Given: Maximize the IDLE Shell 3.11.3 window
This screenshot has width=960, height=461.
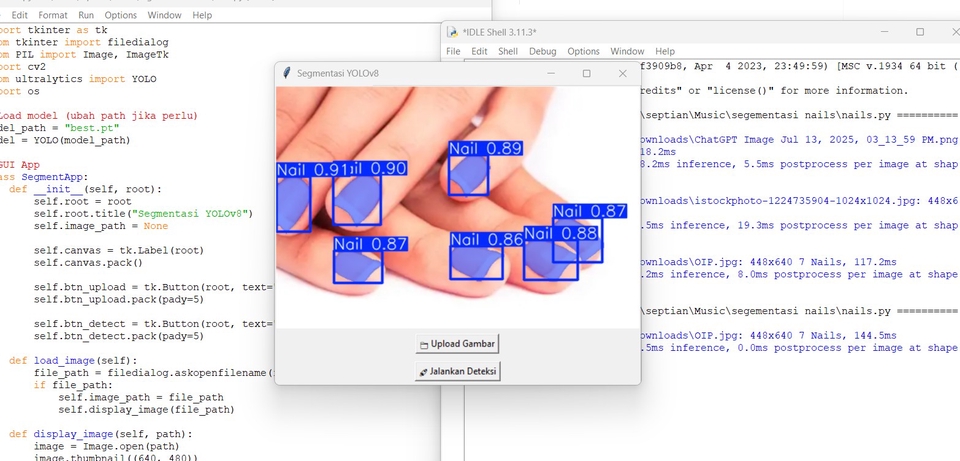Looking at the screenshot, I should 920,32.
